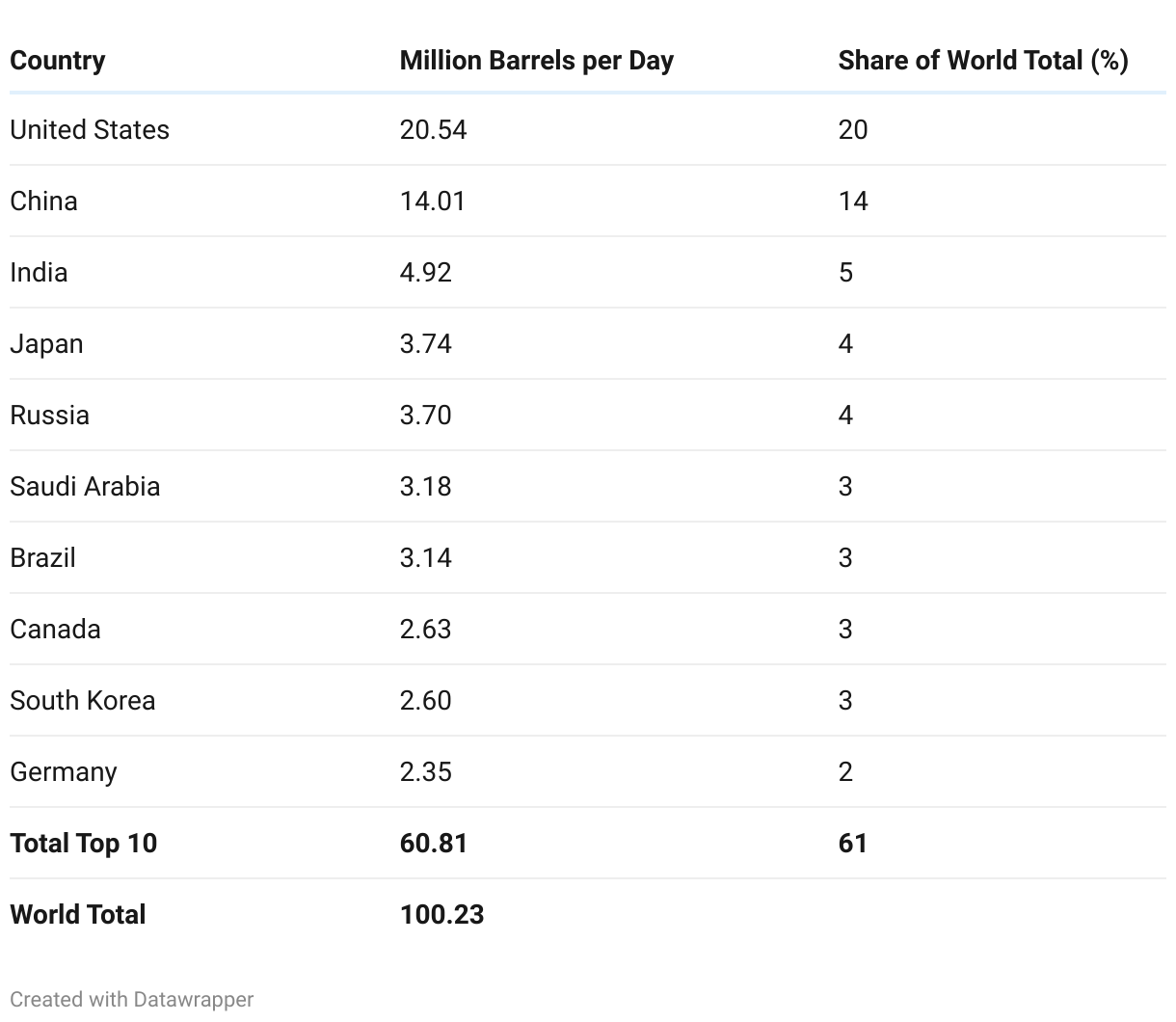Click the Total Top 10 row label

84,843
